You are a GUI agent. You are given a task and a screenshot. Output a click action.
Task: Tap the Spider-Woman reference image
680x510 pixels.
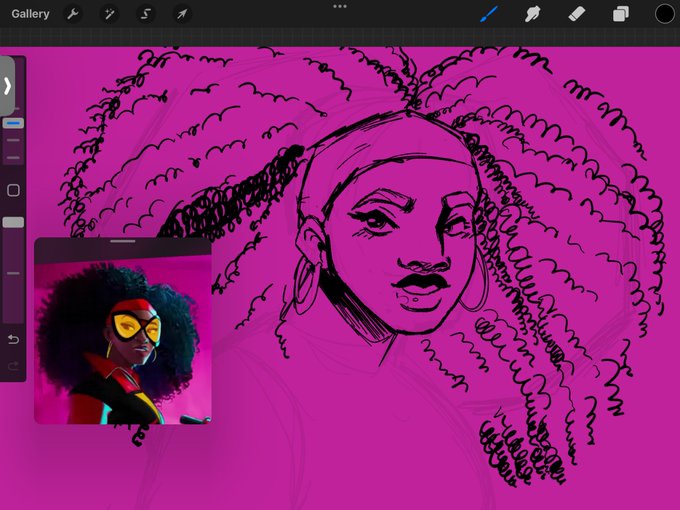pyautogui.click(x=123, y=339)
